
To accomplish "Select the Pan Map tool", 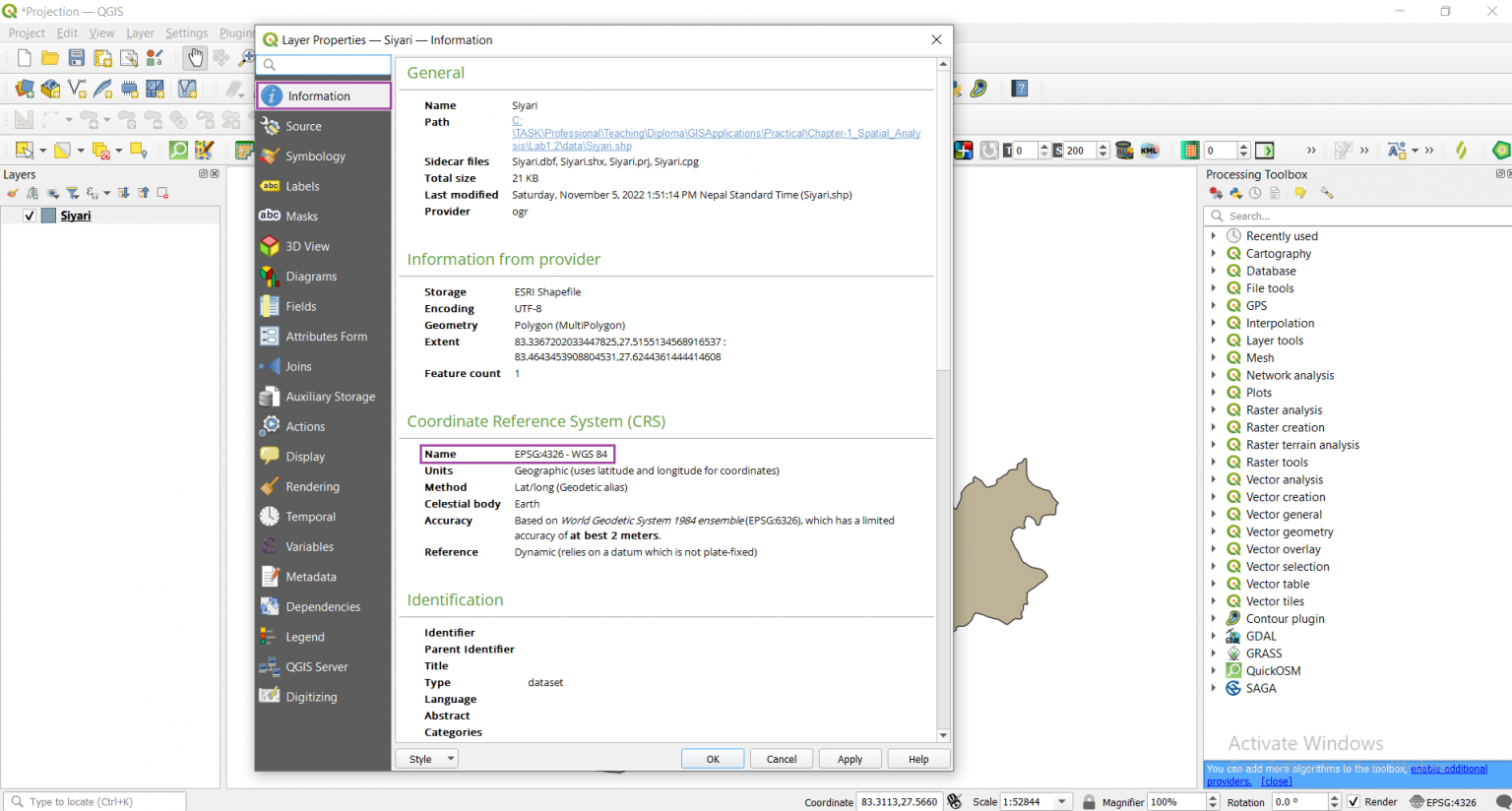I will click(194, 57).
